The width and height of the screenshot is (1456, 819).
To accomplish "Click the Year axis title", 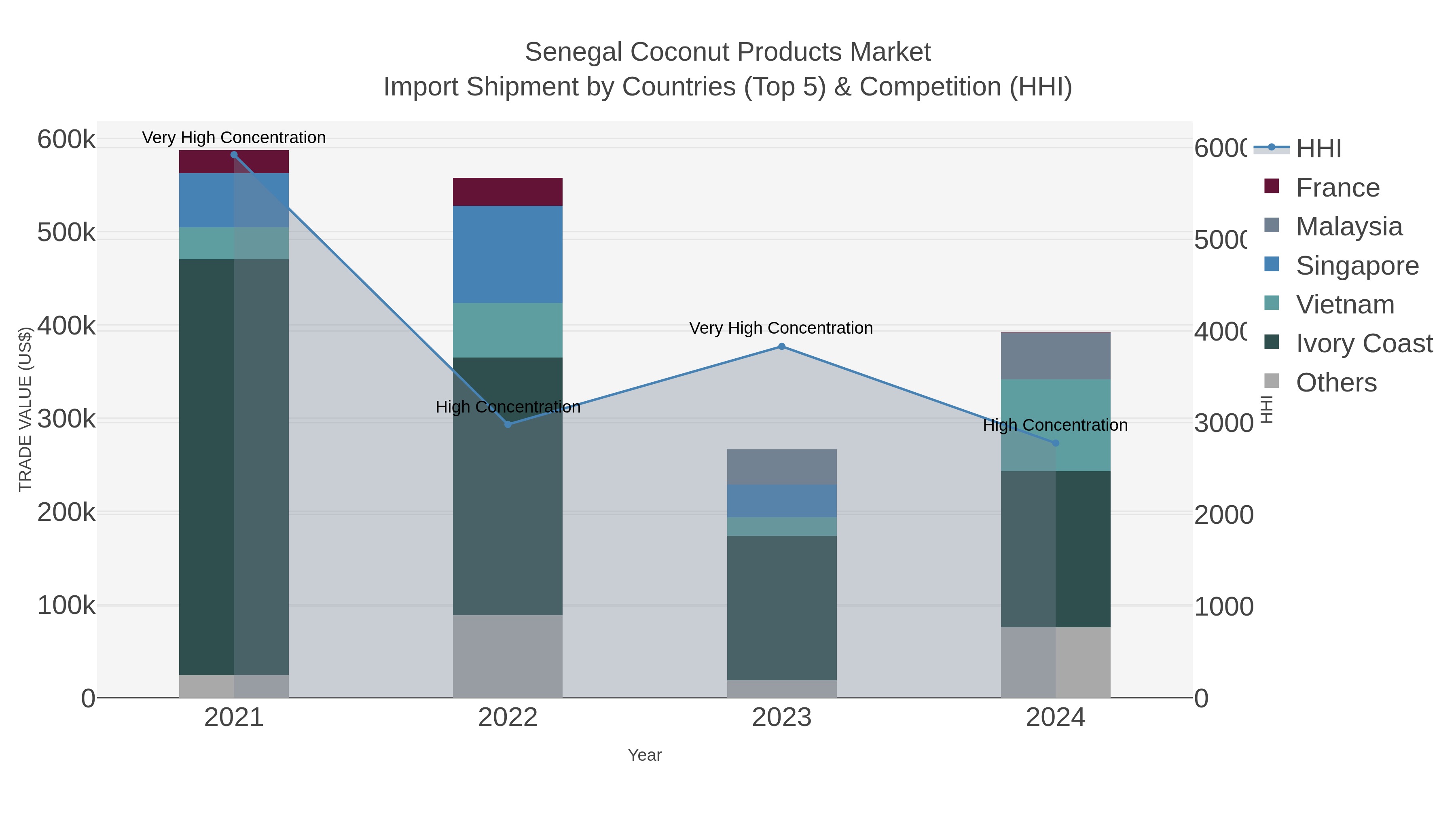I will click(644, 755).
